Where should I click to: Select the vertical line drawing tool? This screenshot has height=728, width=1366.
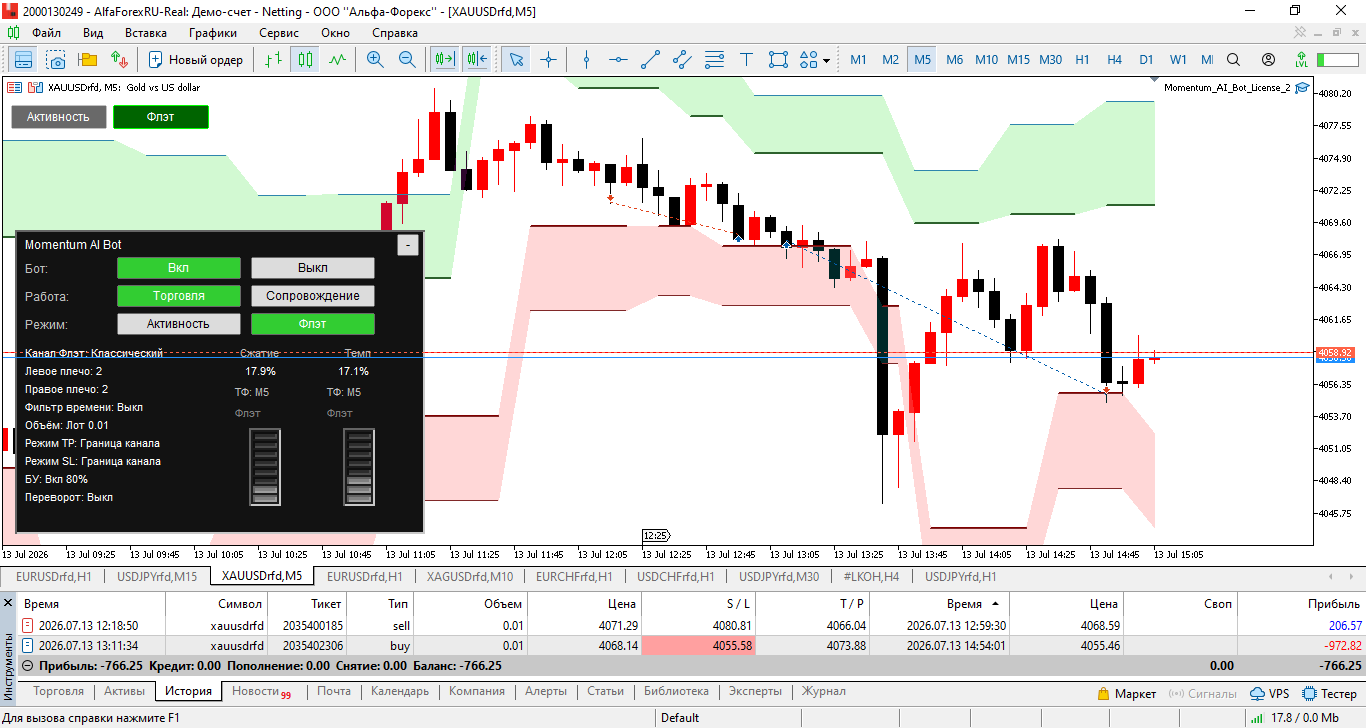[x=587, y=60]
